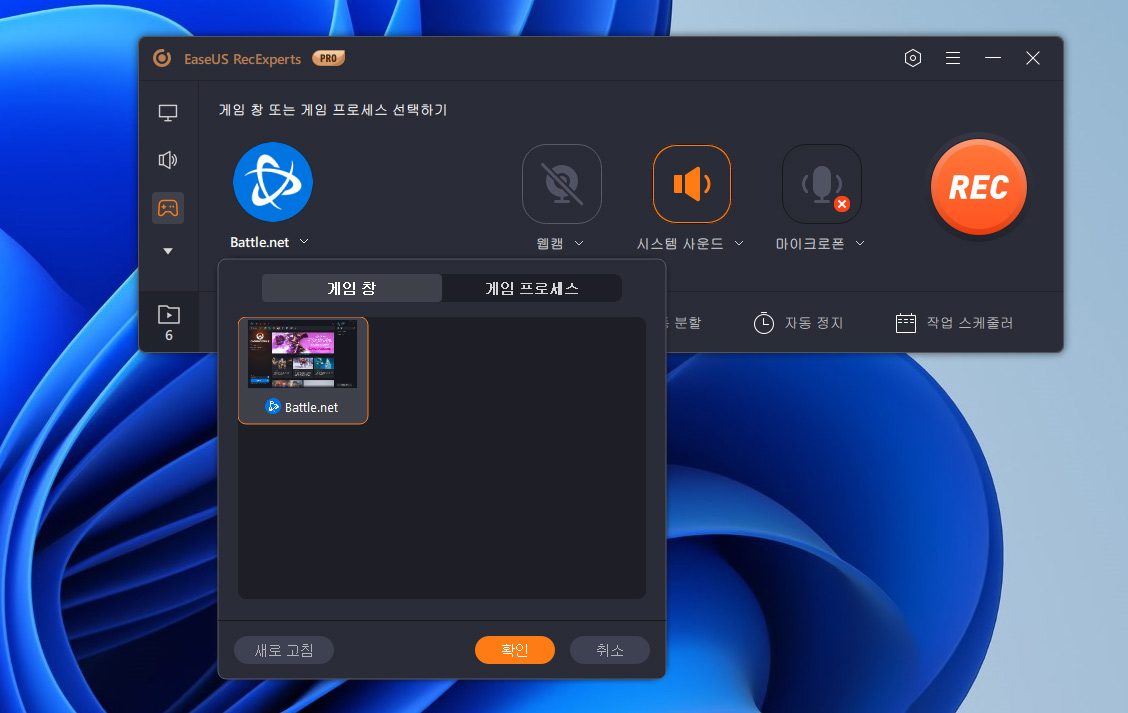Expand the 시스템 사운드 dropdown chevron
Viewport: 1128px width, 713px height.
coord(739,244)
